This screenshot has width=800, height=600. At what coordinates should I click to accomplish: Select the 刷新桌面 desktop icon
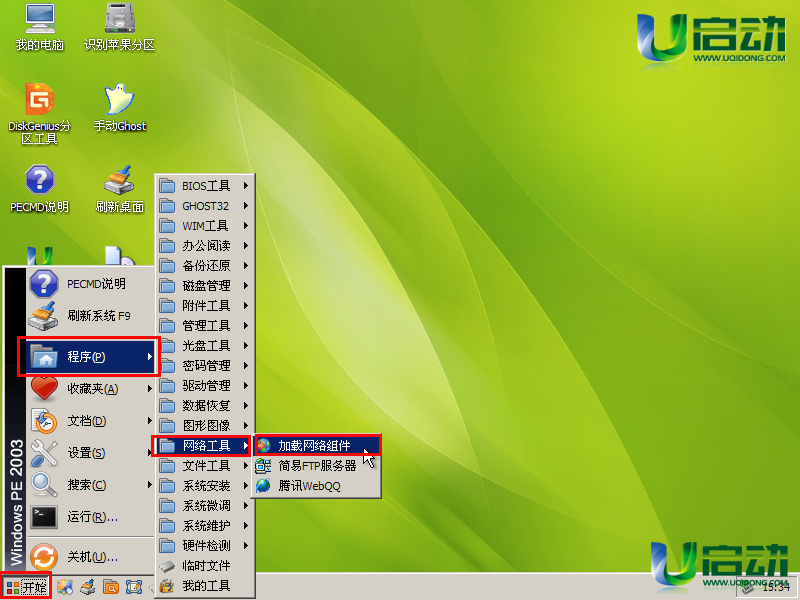[119, 189]
